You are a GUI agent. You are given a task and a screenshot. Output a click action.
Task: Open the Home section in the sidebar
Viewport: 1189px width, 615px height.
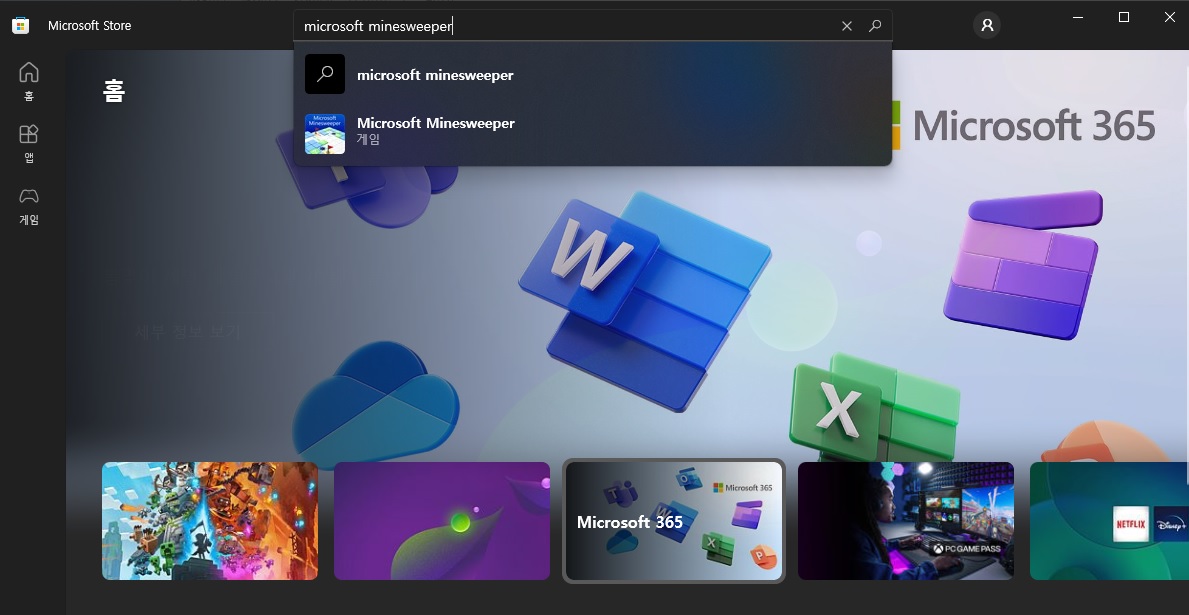click(29, 82)
